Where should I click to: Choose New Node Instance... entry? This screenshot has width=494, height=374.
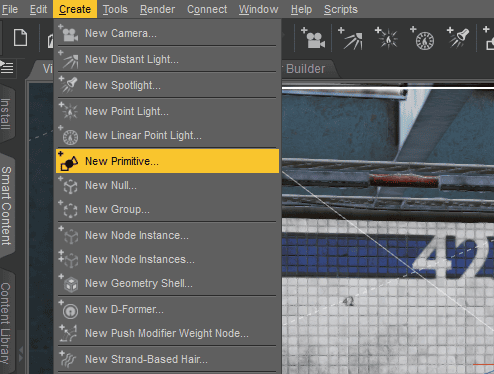point(167,235)
